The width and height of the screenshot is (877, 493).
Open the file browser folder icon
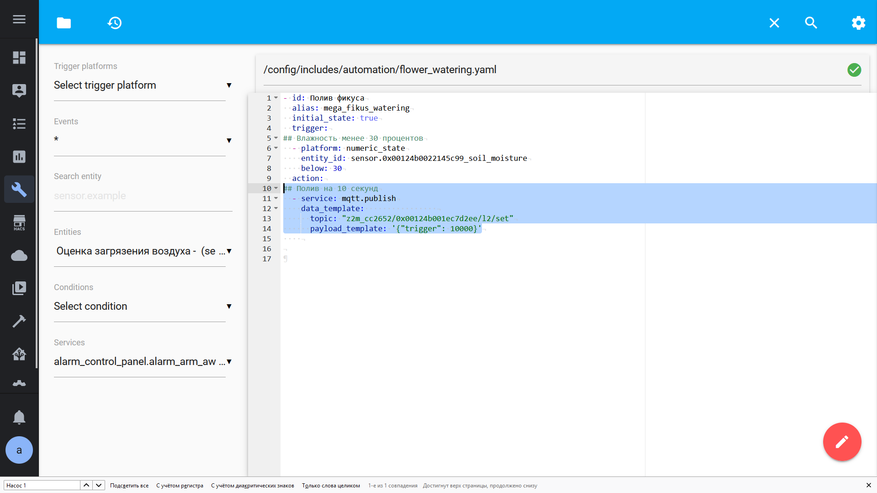point(64,23)
